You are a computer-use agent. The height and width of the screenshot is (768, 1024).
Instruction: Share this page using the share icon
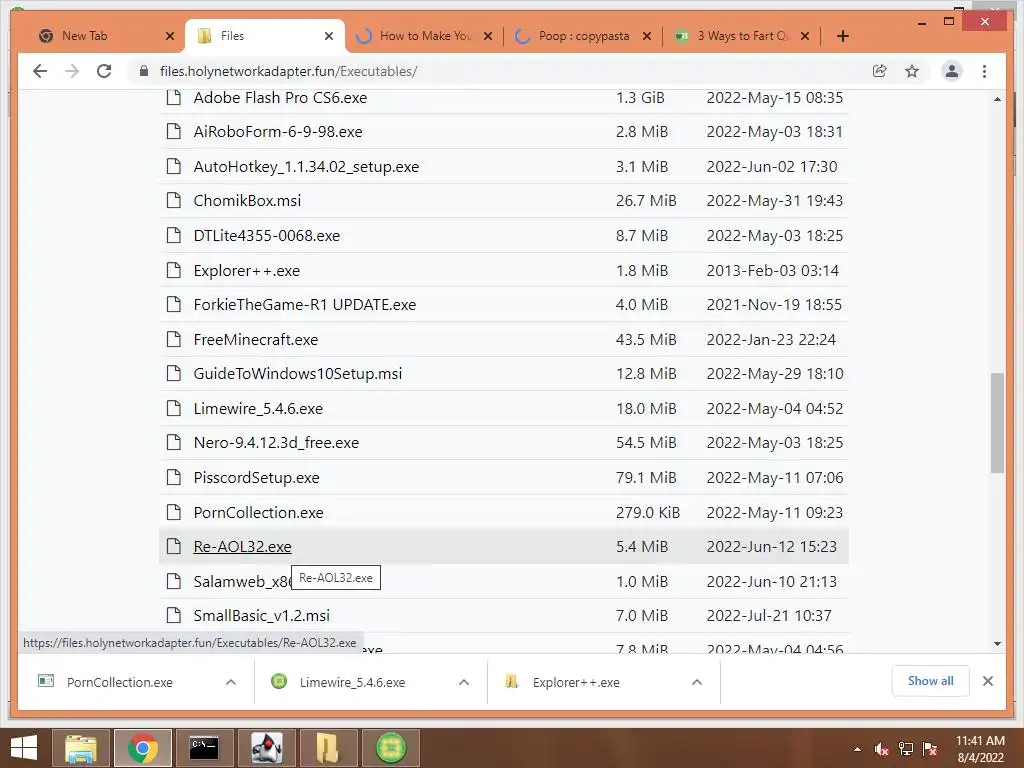[880, 71]
